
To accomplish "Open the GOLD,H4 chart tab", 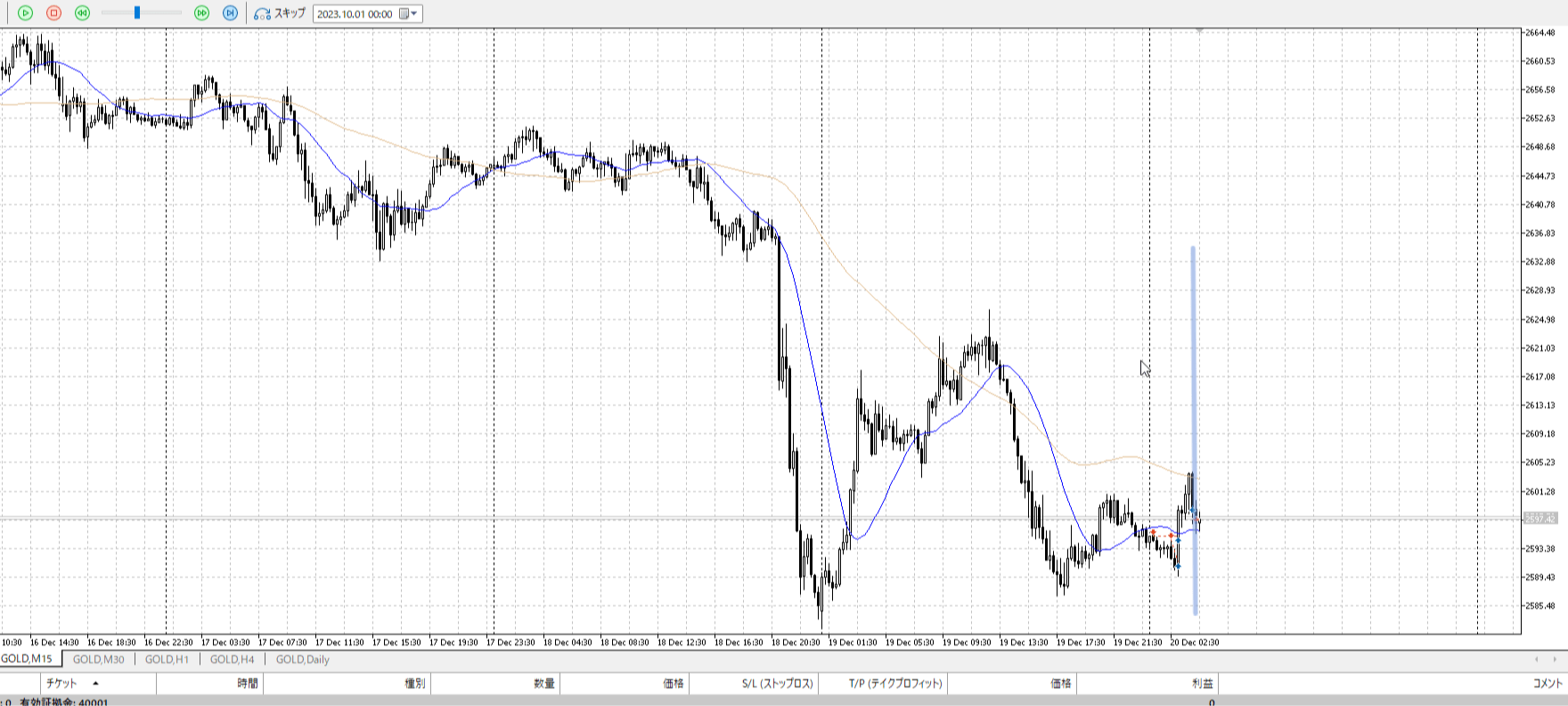I will [232, 660].
